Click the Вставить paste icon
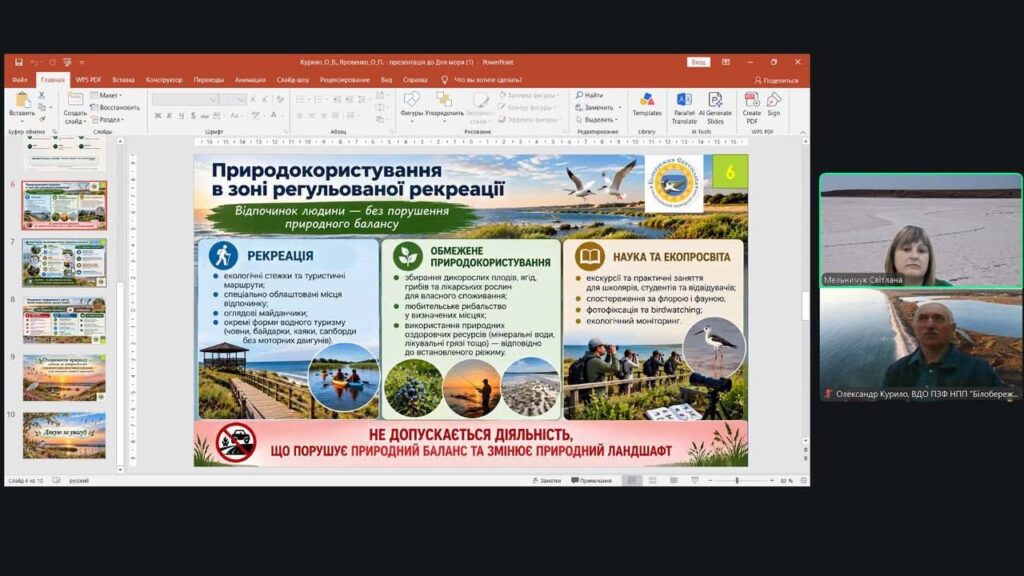 tap(22, 100)
